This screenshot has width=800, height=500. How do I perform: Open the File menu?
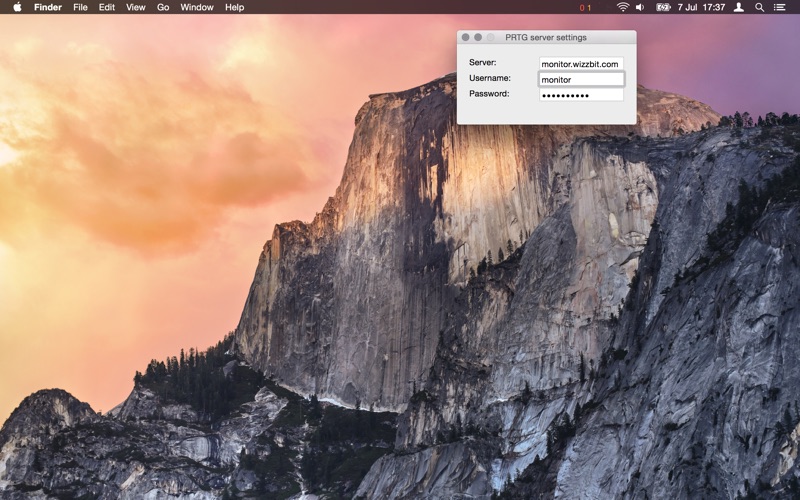point(80,7)
